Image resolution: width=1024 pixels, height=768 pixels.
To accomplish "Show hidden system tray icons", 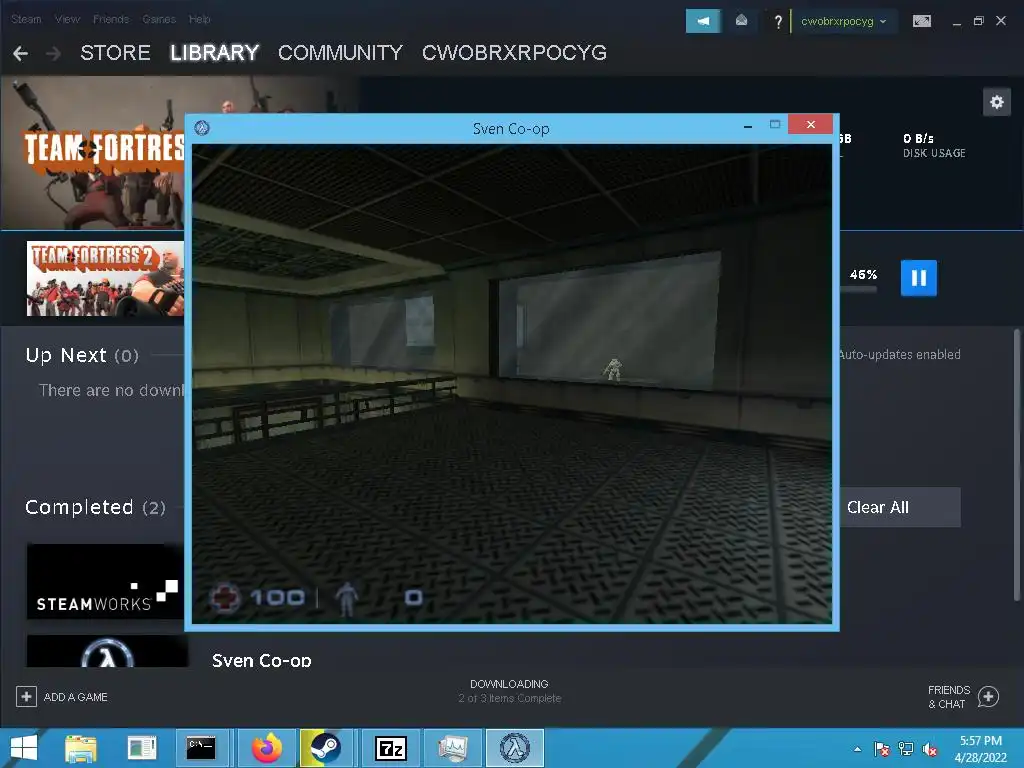I will pyautogui.click(x=857, y=749).
